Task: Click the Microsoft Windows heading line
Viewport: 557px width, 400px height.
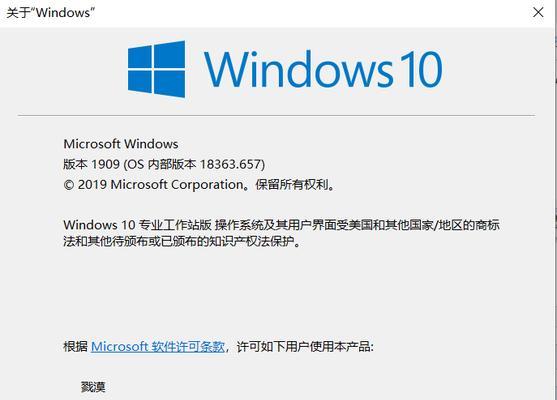Action: point(121,144)
